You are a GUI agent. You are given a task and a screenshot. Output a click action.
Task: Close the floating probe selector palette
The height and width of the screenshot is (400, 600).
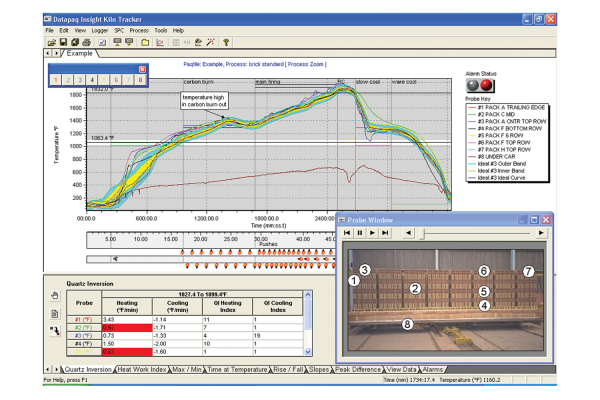(x=141, y=67)
